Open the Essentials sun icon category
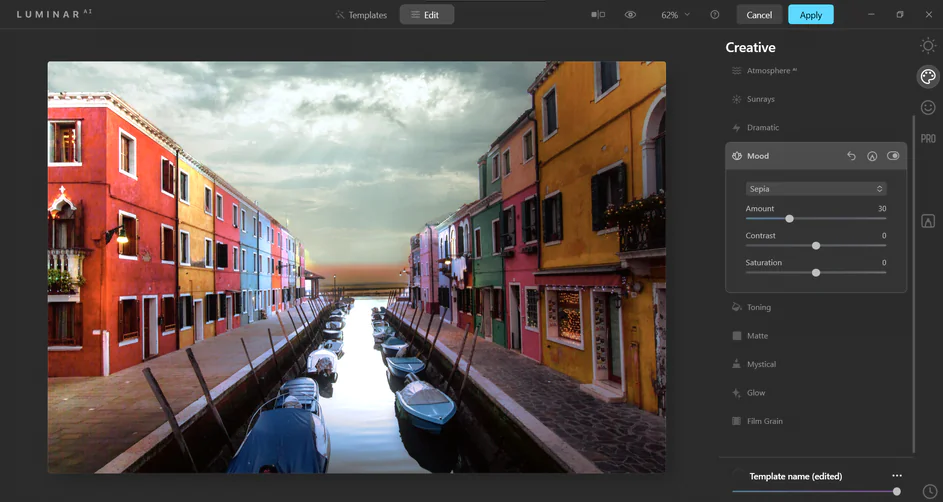Screen dimensions: 943x502 tap(928, 46)
